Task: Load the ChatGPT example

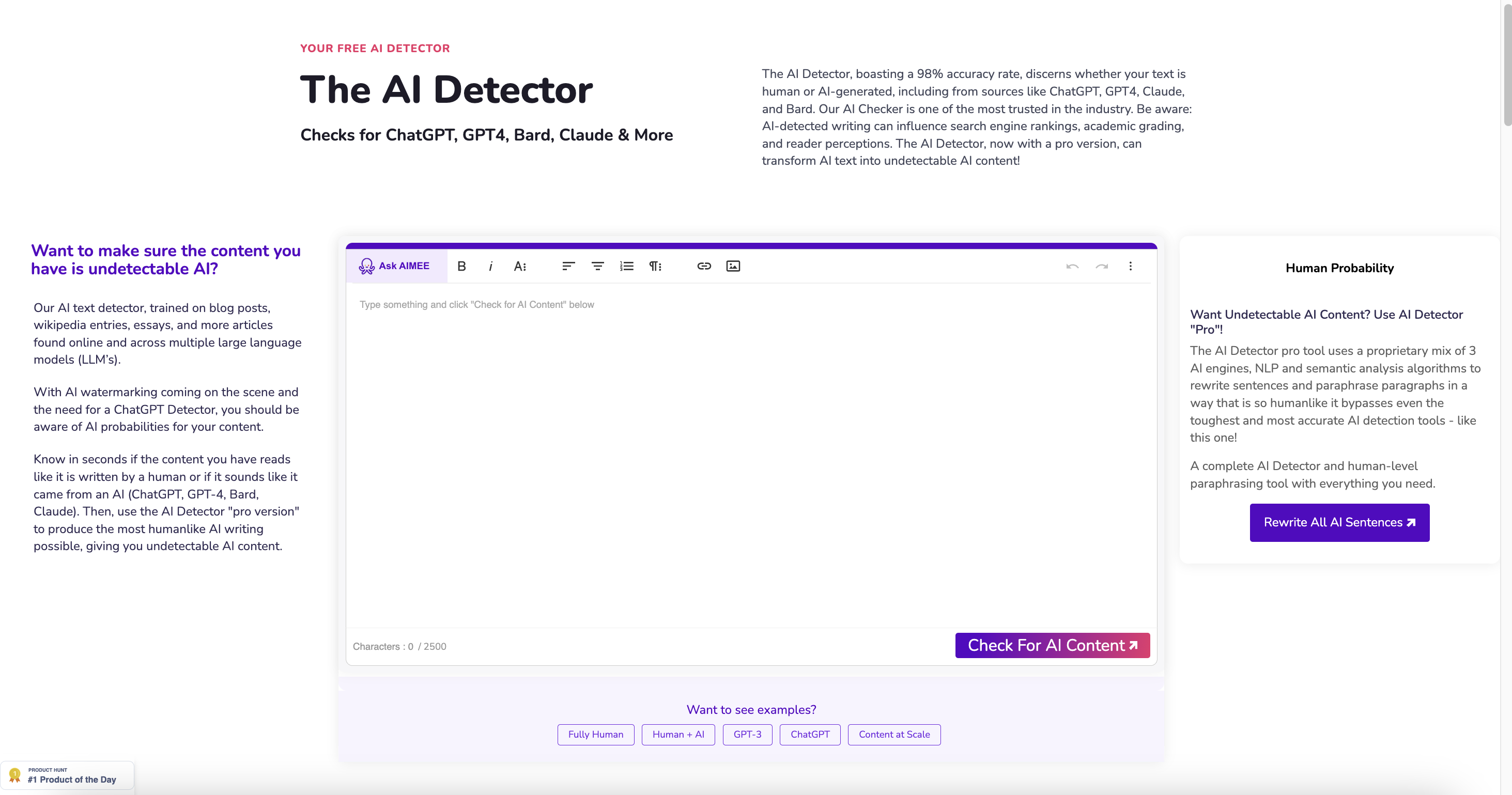Action: tap(810, 735)
